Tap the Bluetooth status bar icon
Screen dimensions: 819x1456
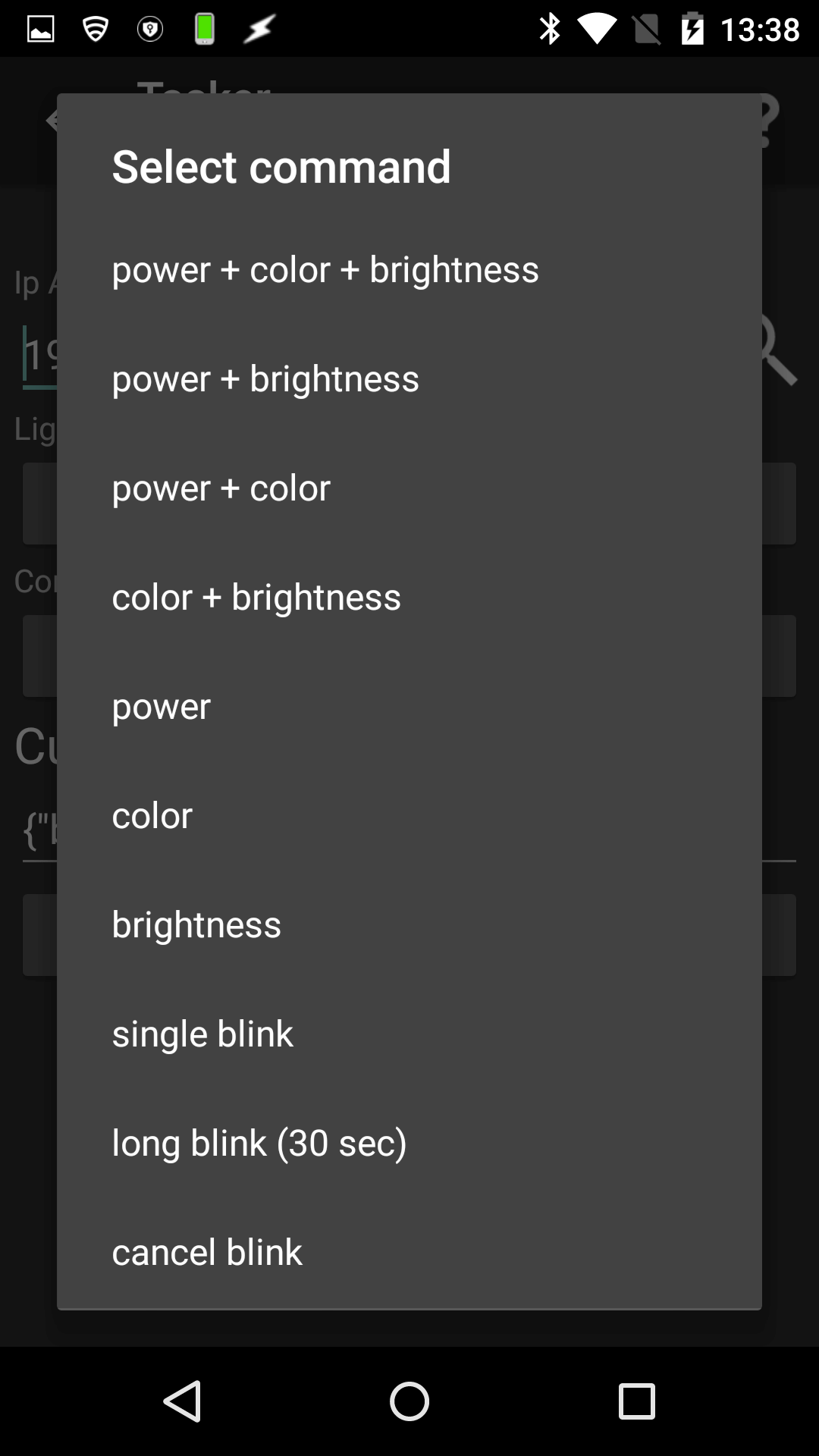tap(550, 29)
